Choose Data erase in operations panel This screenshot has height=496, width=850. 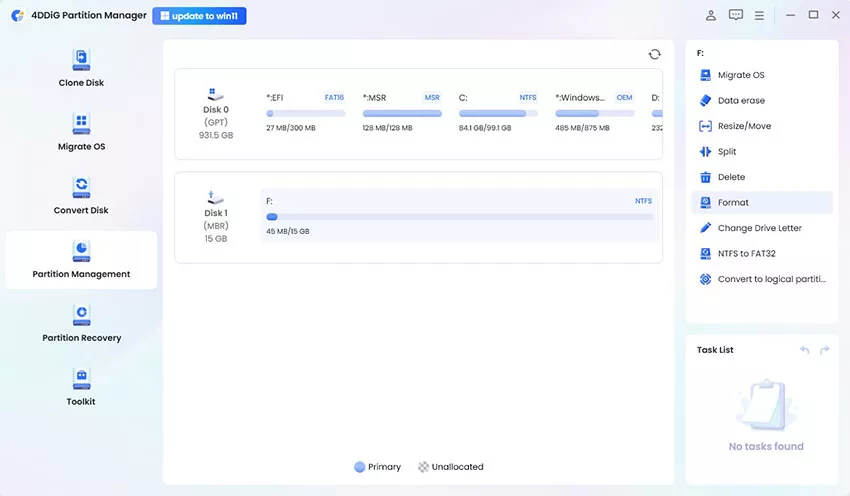pyautogui.click(x=741, y=101)
